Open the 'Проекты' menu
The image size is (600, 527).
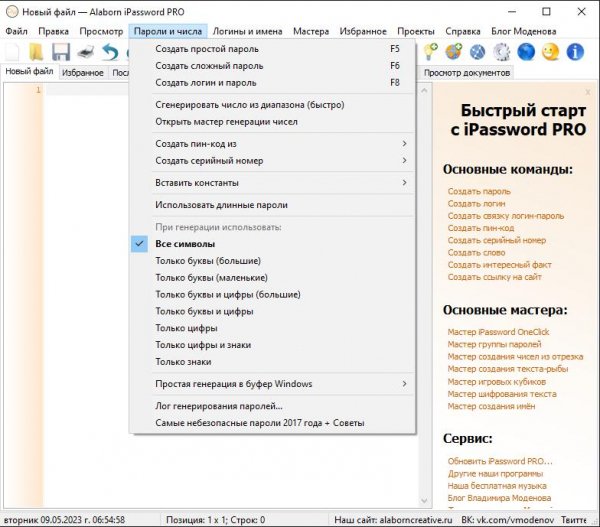coord(416,31)
